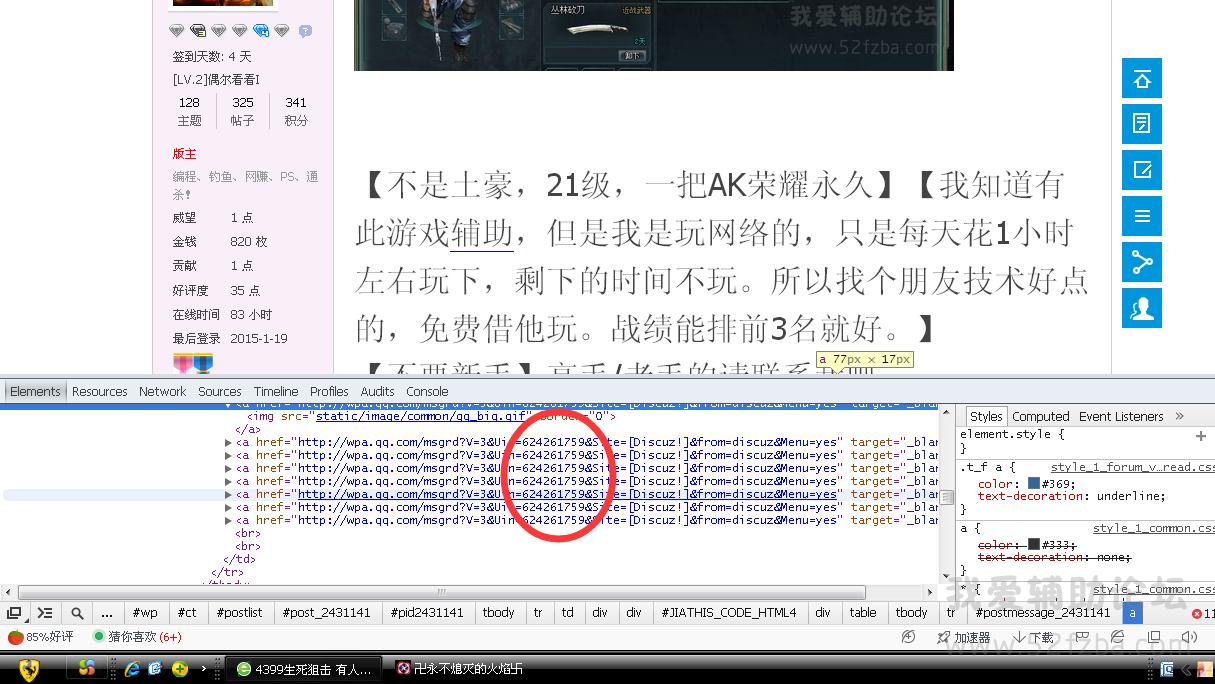Click the style_1_forum_v…read.css source link
Screen dimensions: 1215x684
coord(1133,467)
